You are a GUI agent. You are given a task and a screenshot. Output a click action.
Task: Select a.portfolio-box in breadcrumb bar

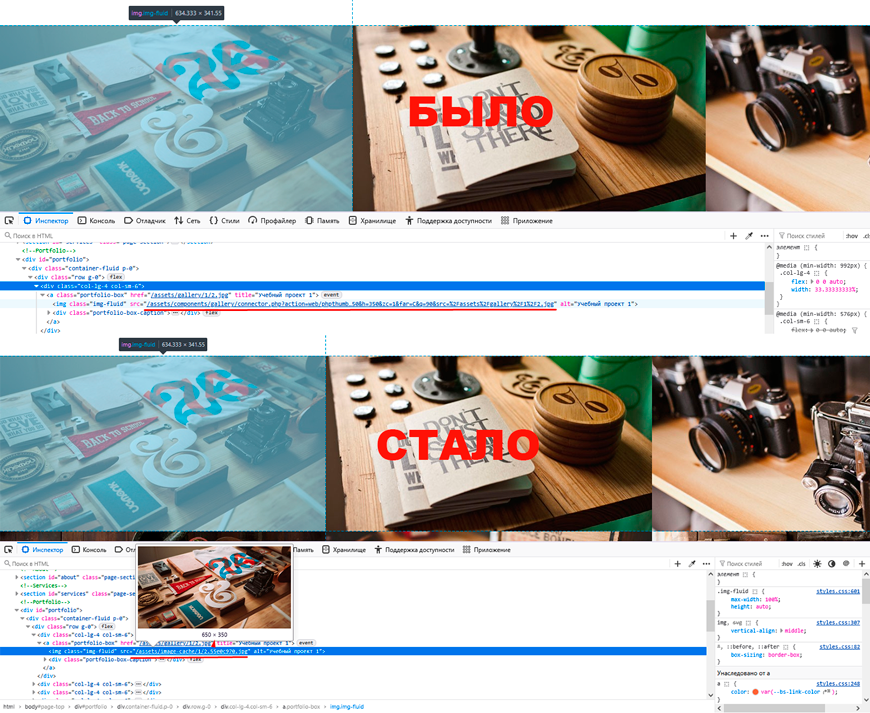click(302, 707)
